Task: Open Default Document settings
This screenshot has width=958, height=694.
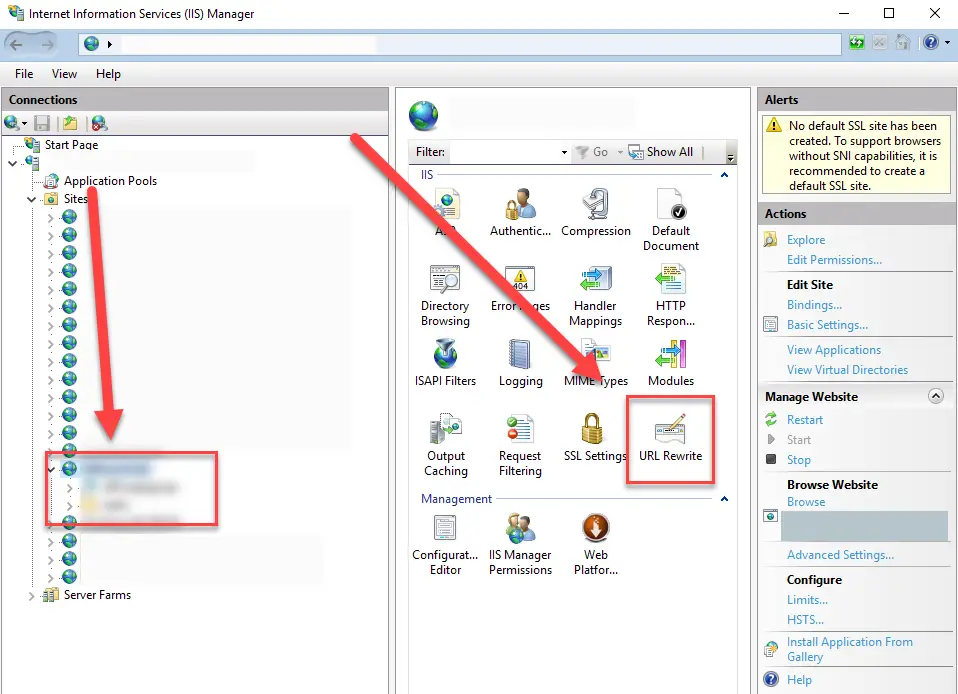Action: click(670, 219)
